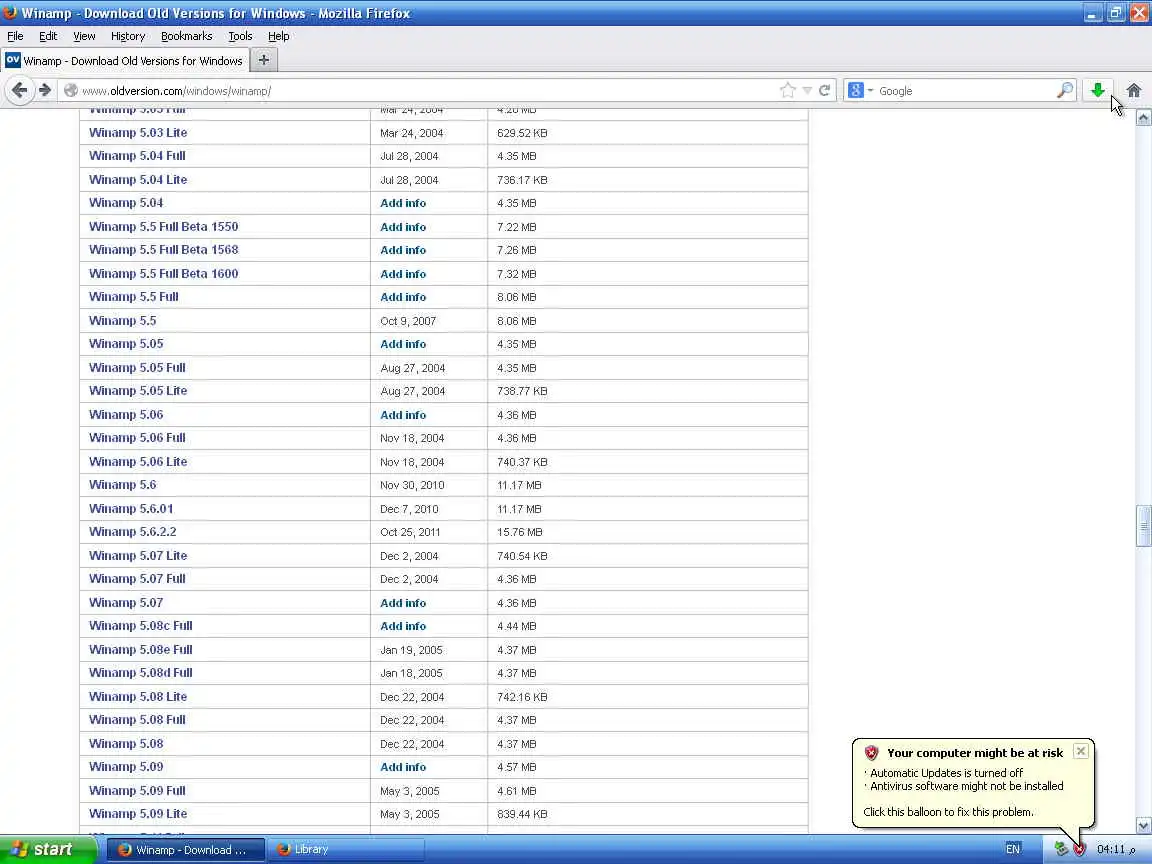The height and width of the screenshot is (864, 1152).
Task: Open the Winamp 5.5 Full Beta 1600 link
Action: pyautogui.click(x=164, y=273)
